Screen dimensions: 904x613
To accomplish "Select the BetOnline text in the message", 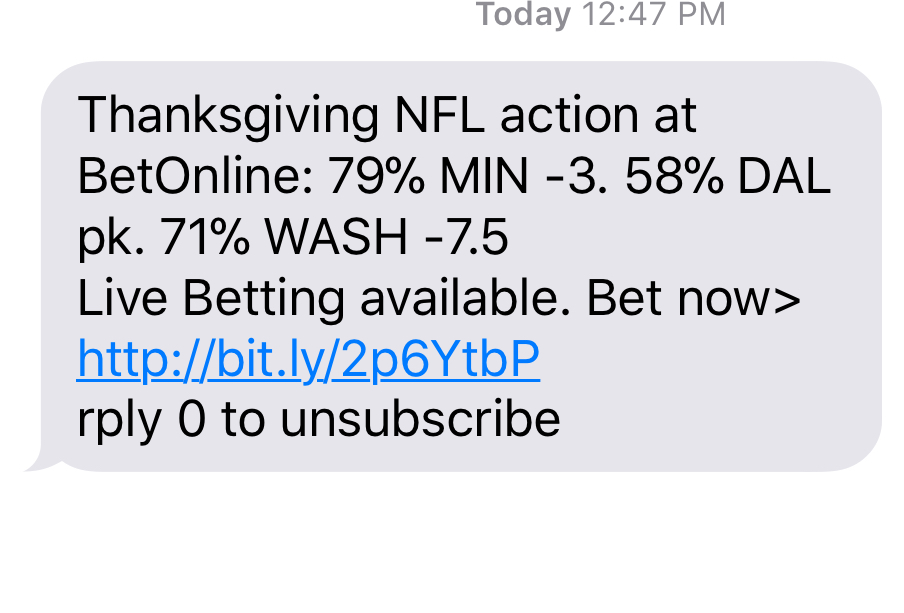I will [x=196, y=176].
